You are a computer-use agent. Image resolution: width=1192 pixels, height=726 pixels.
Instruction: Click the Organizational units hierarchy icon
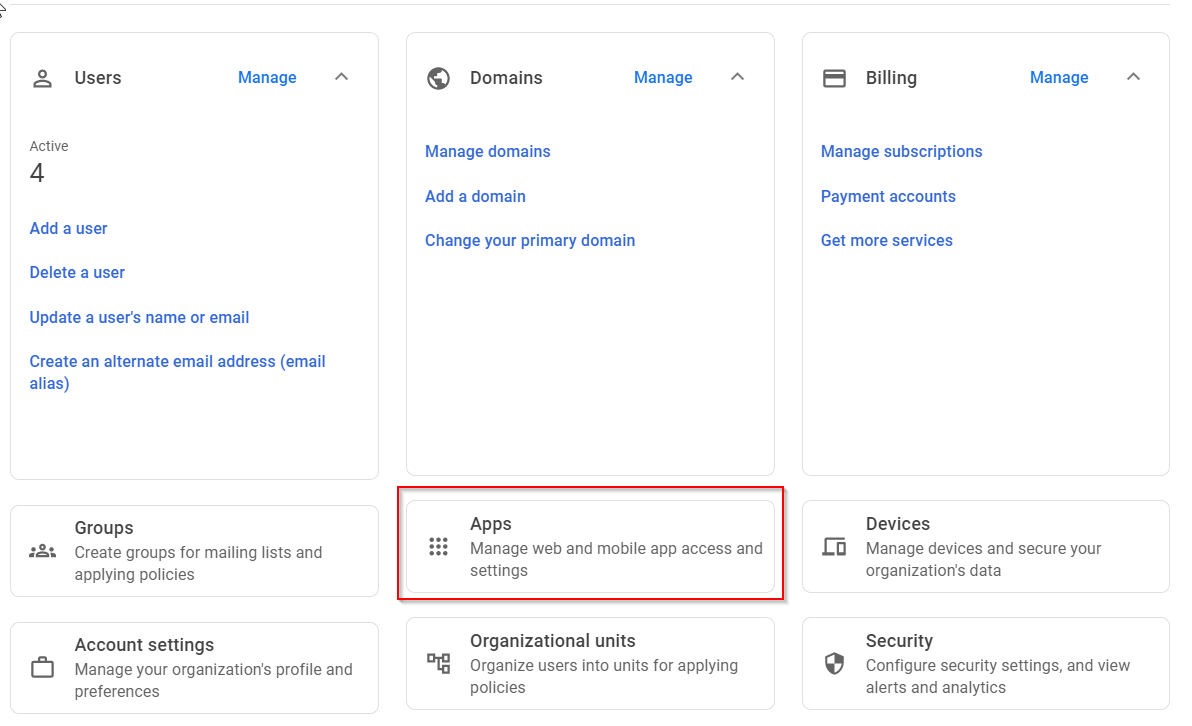(438, 663)
